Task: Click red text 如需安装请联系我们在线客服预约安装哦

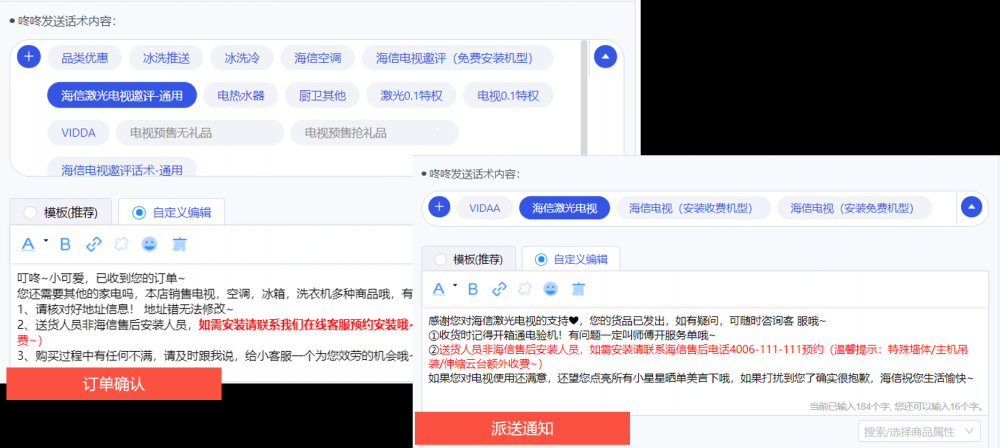Action: click(x=305, y=324)
